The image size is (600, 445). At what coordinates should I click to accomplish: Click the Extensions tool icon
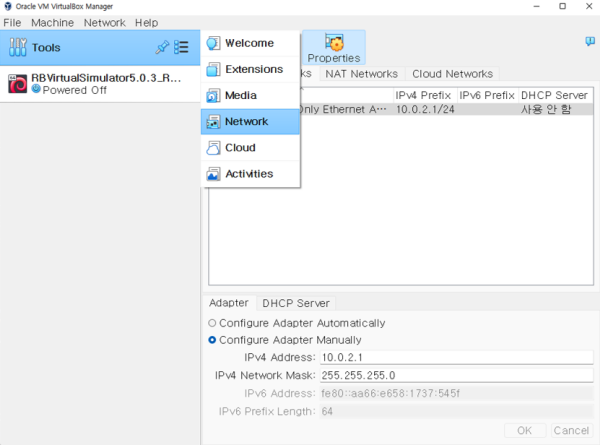tap(213, 69)
